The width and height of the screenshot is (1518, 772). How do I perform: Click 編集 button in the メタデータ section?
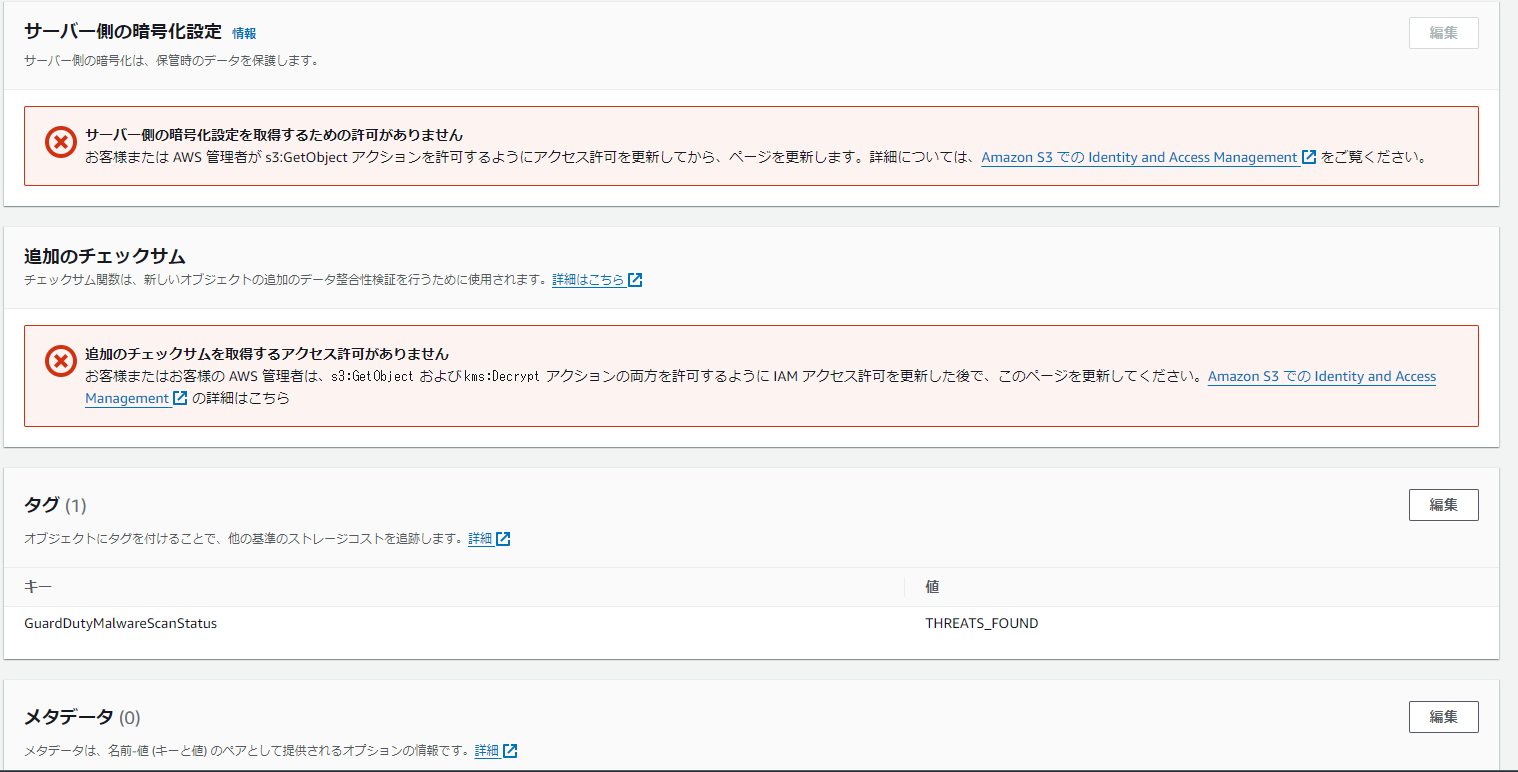click(1443, 717)
